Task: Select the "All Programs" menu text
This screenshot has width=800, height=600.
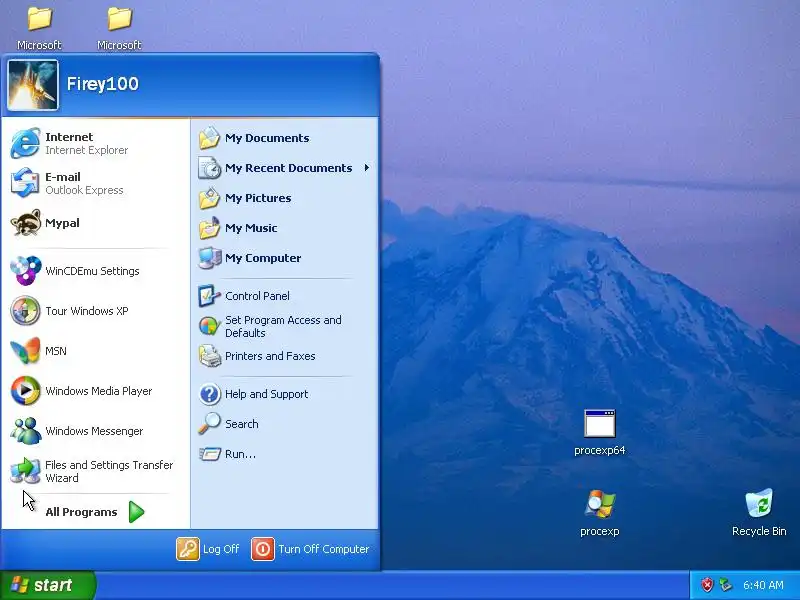Action: [x=81, y=512]
